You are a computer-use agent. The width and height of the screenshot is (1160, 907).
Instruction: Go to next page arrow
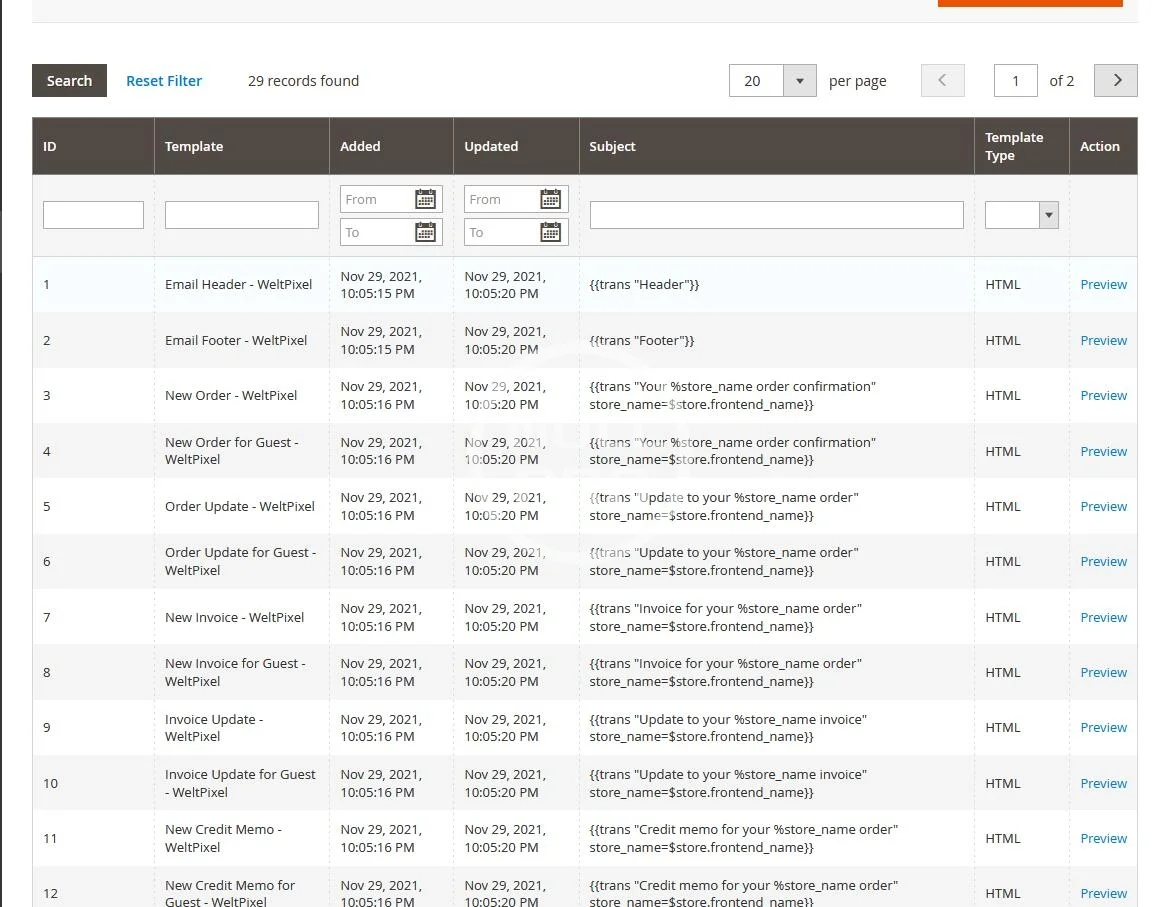coord(1116,81)
